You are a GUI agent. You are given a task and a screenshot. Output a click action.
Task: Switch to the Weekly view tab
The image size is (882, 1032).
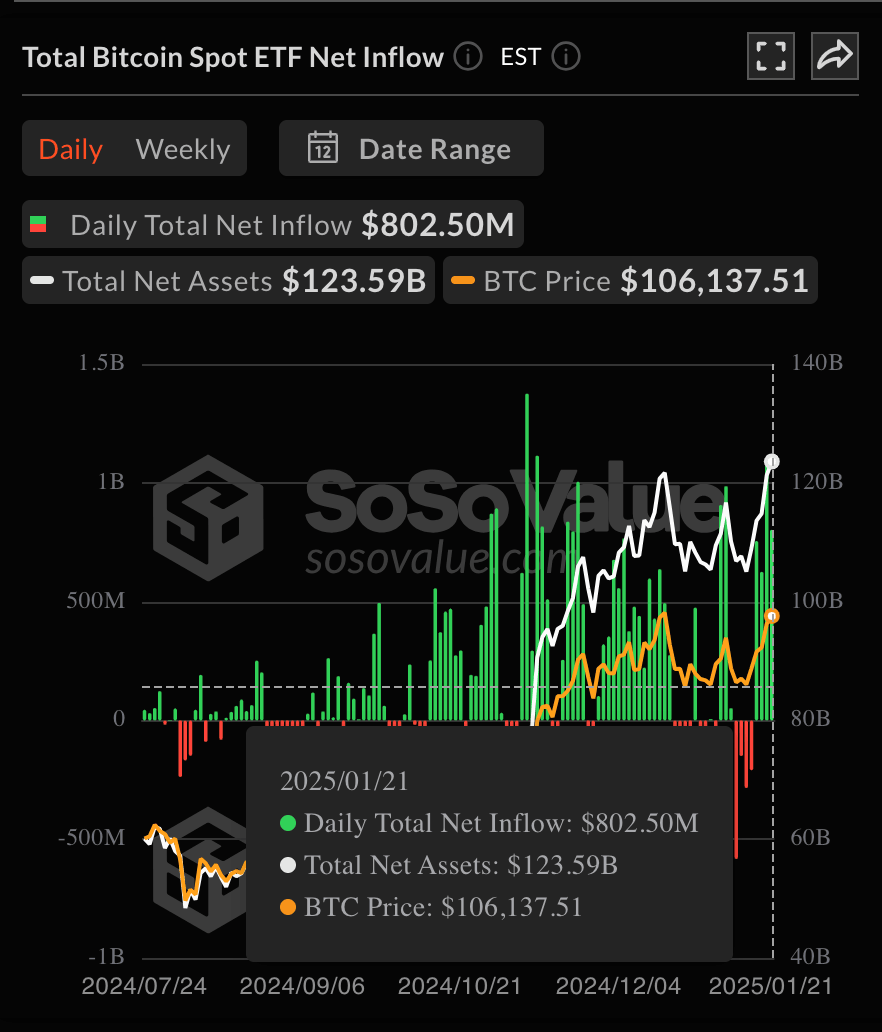click(x=183, y=149)
